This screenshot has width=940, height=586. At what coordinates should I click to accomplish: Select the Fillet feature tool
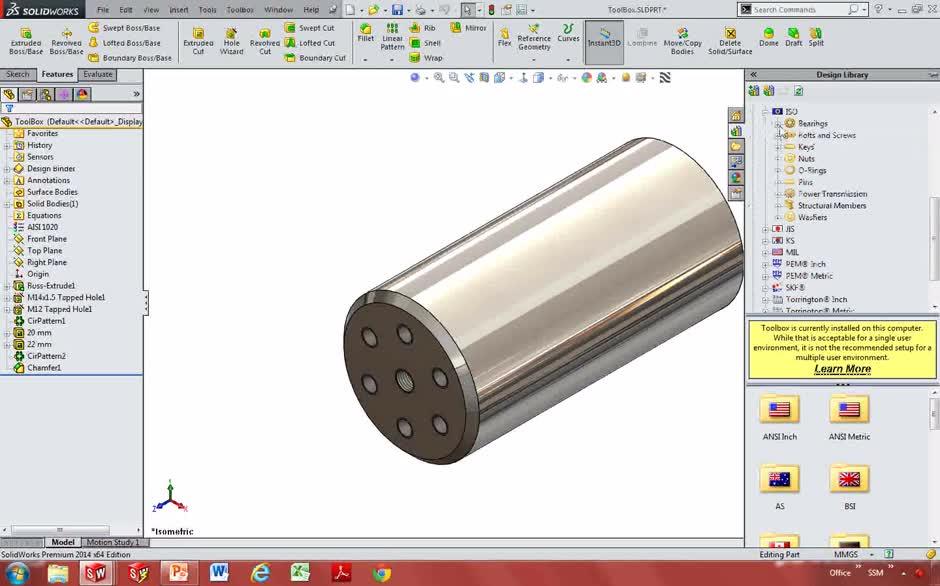pyautogui.click(x=365, y=33)
